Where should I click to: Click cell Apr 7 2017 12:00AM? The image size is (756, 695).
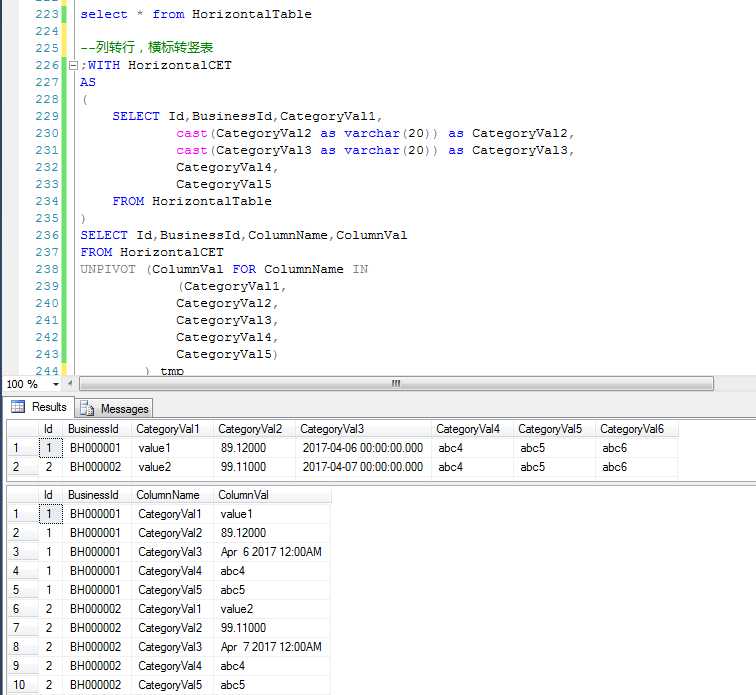click(x=272, y=647)
